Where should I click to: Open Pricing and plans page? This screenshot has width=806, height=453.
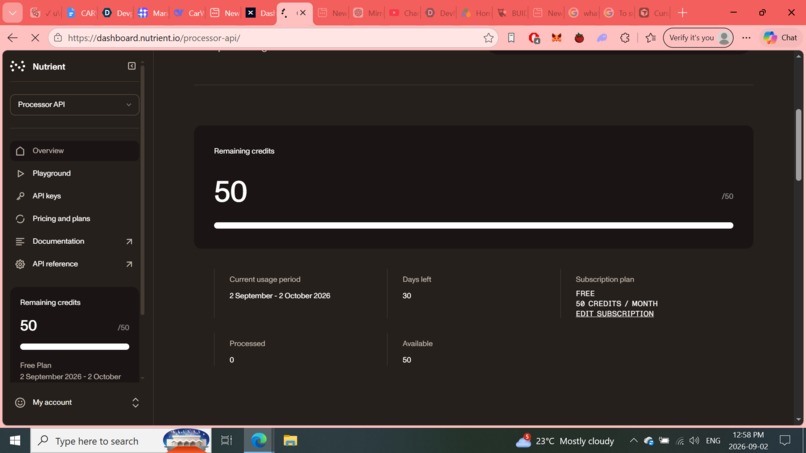point(75,219)
